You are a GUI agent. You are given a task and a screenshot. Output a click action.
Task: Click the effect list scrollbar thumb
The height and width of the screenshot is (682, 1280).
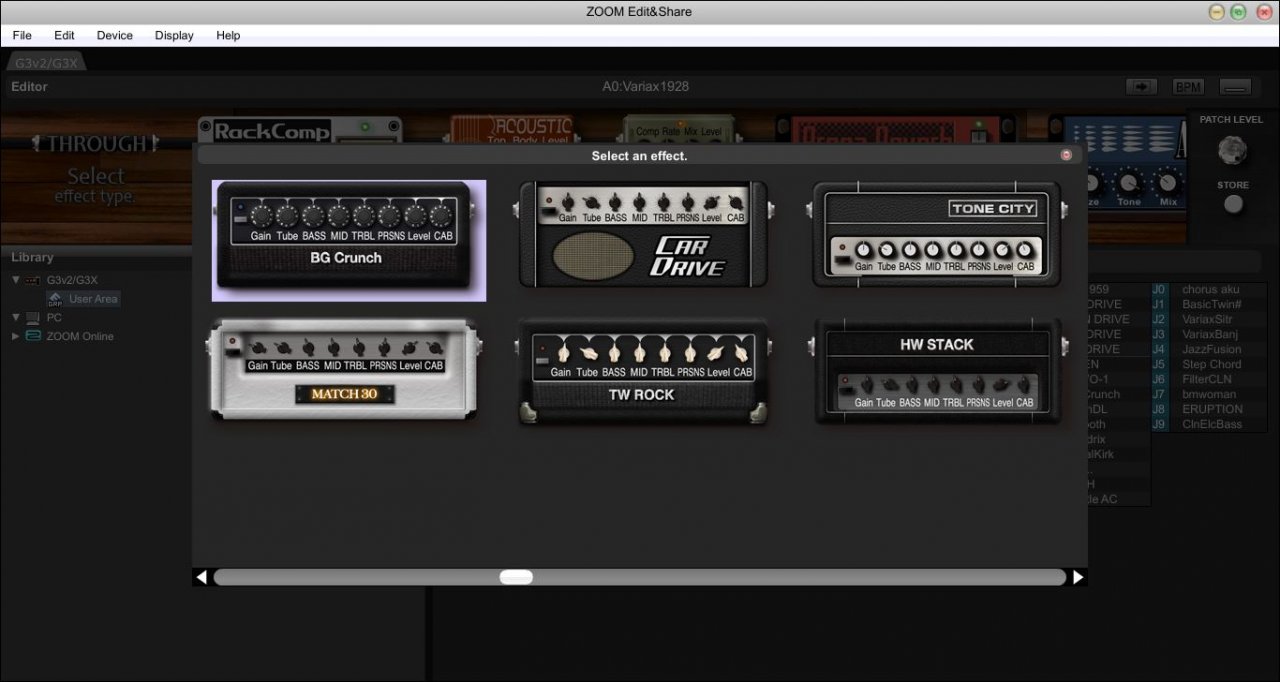(516, 577)
